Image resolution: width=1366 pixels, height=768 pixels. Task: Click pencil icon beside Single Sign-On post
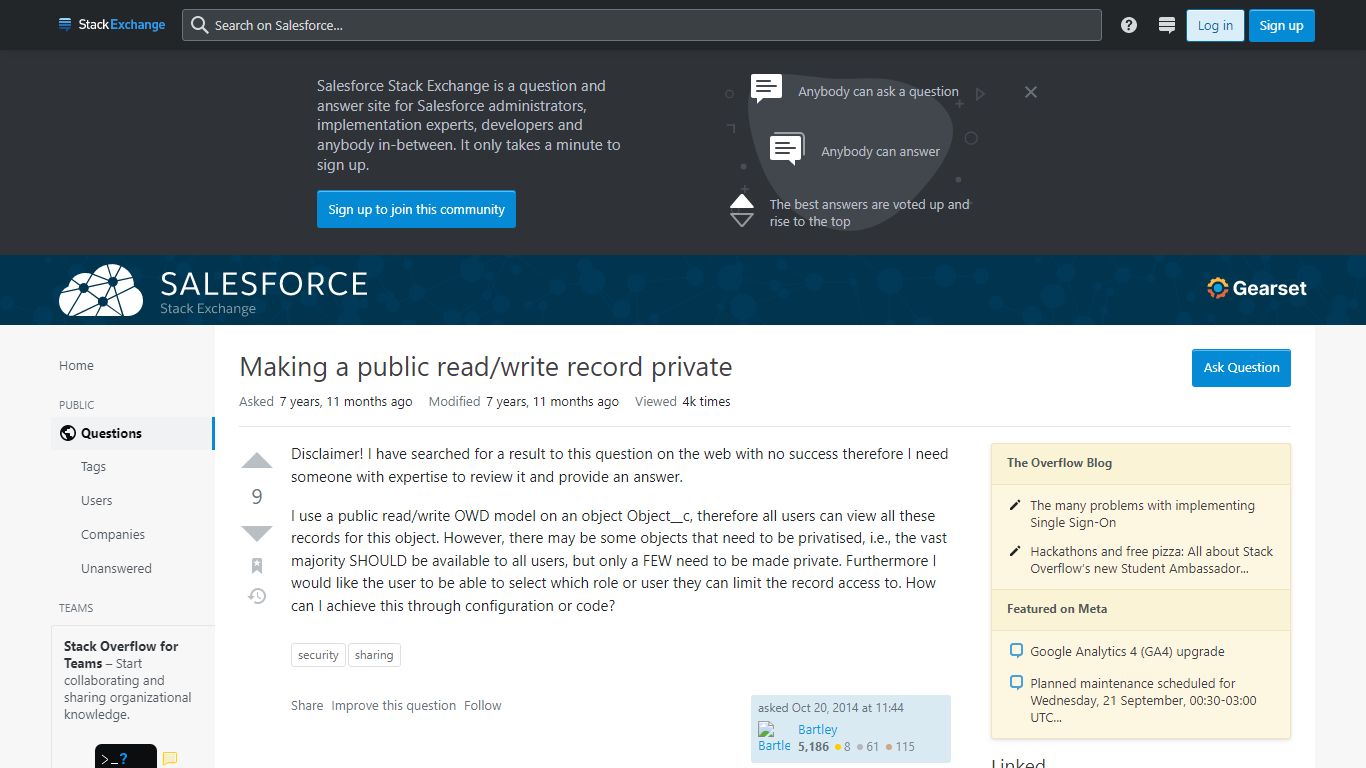coord(1016,506)
